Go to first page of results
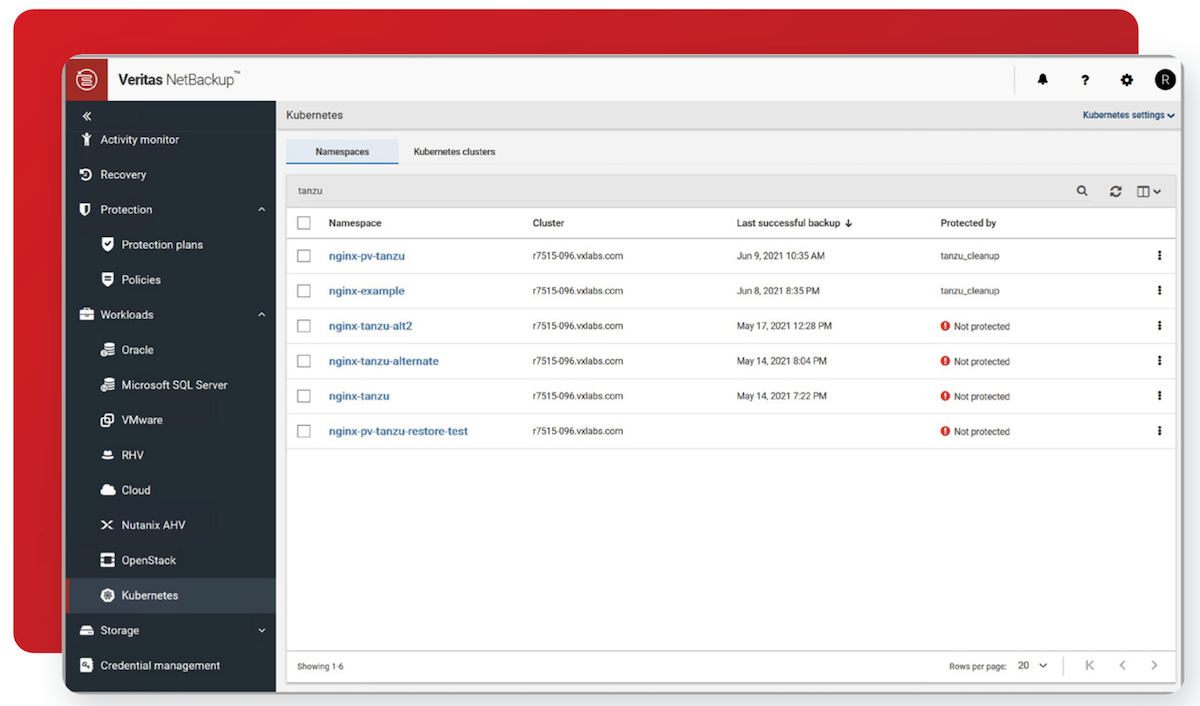The width and height of the screenshot is (1200, 706). tap(1090, 665)
